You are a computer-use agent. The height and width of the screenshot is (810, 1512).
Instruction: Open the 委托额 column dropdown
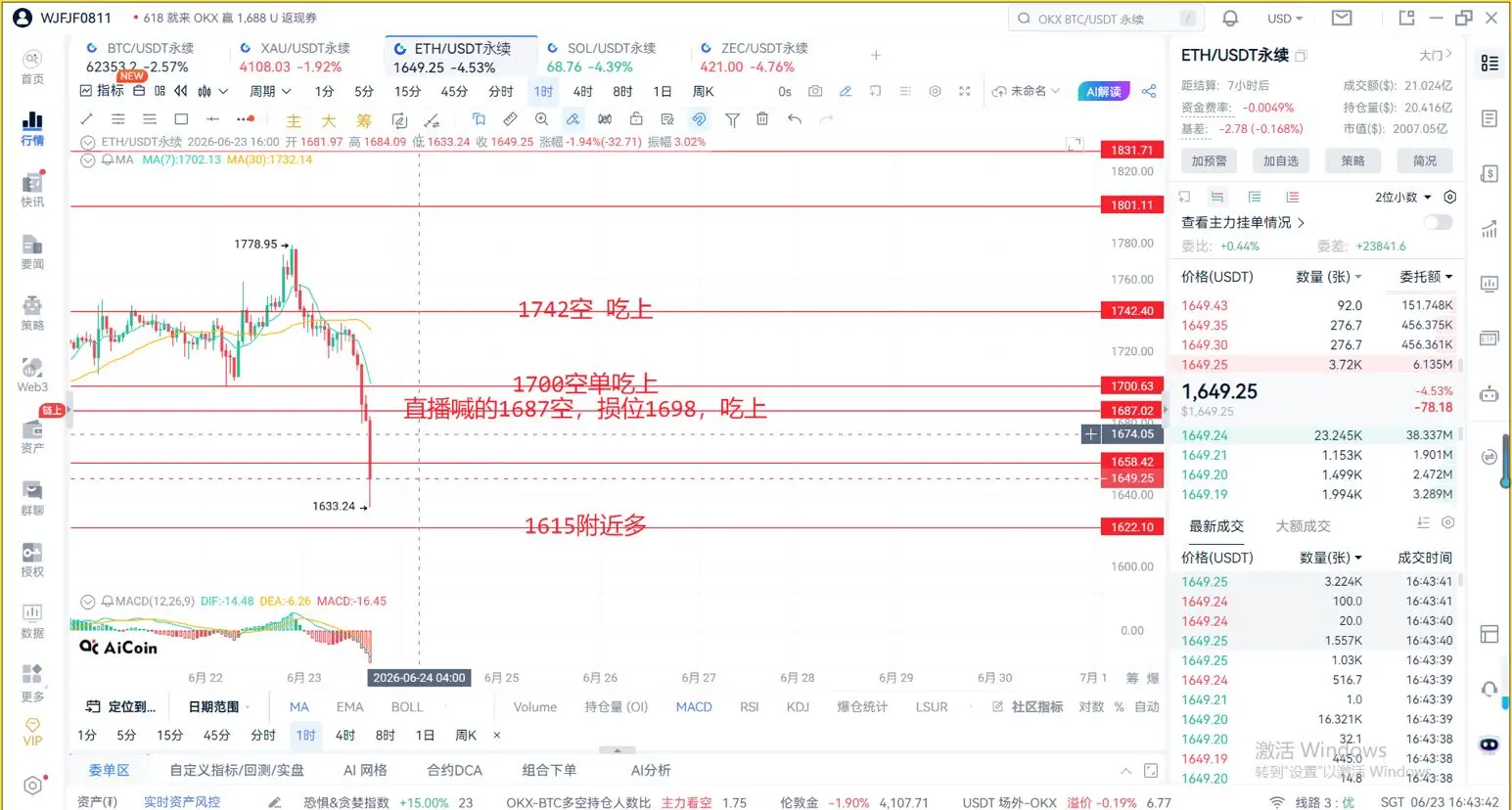1426,277
